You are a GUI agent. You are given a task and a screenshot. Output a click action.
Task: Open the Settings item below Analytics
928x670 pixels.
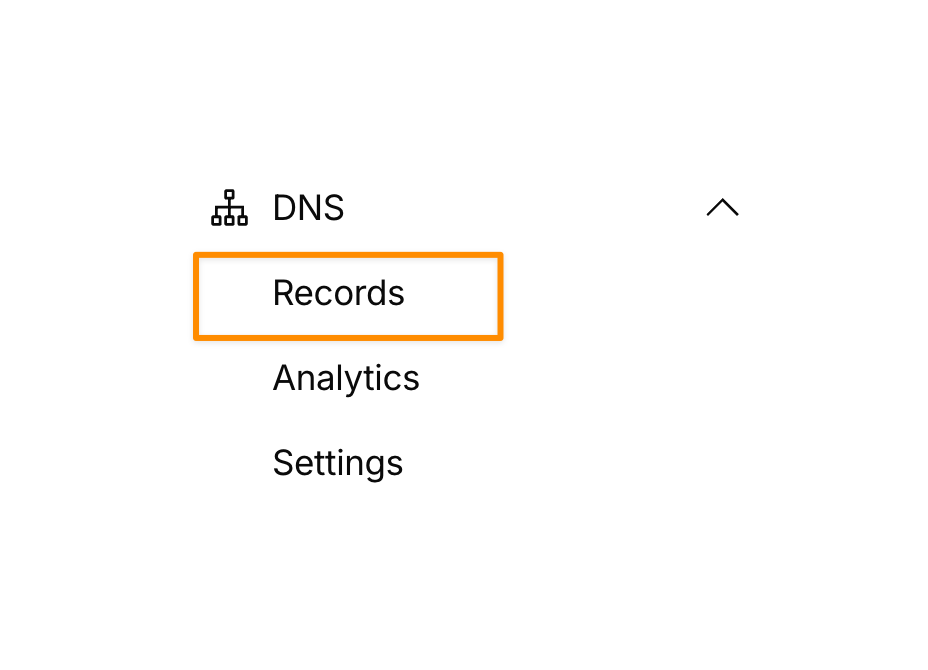[x=338, y=464]
